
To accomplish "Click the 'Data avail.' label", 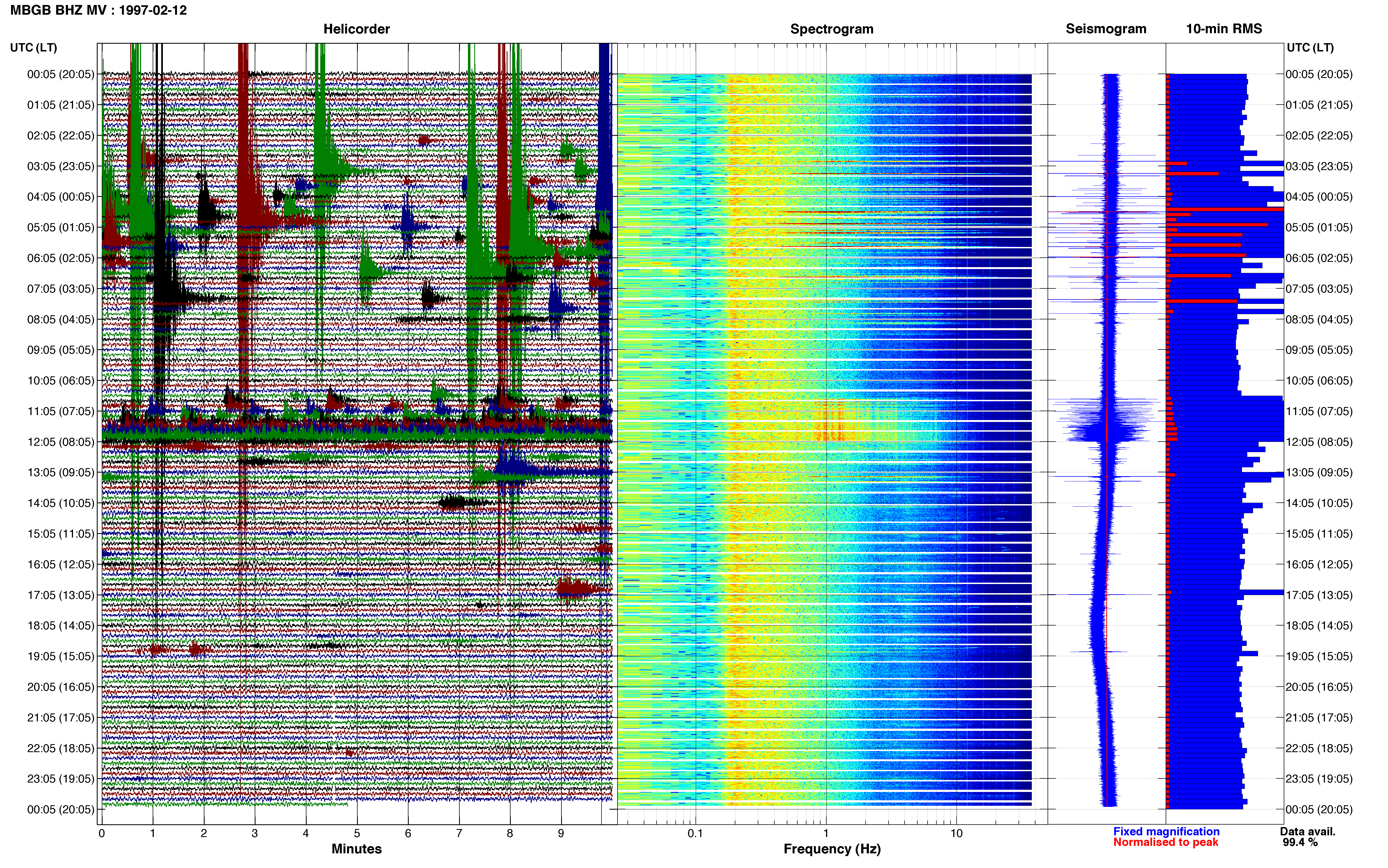I will (x=1308, y=831).
